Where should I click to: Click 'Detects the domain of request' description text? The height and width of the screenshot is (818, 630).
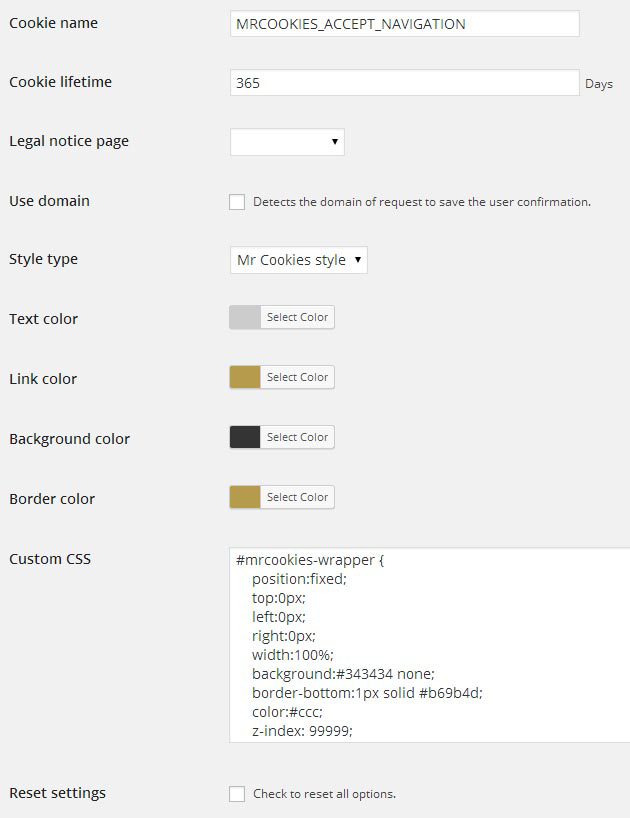[x=422, y=202]
